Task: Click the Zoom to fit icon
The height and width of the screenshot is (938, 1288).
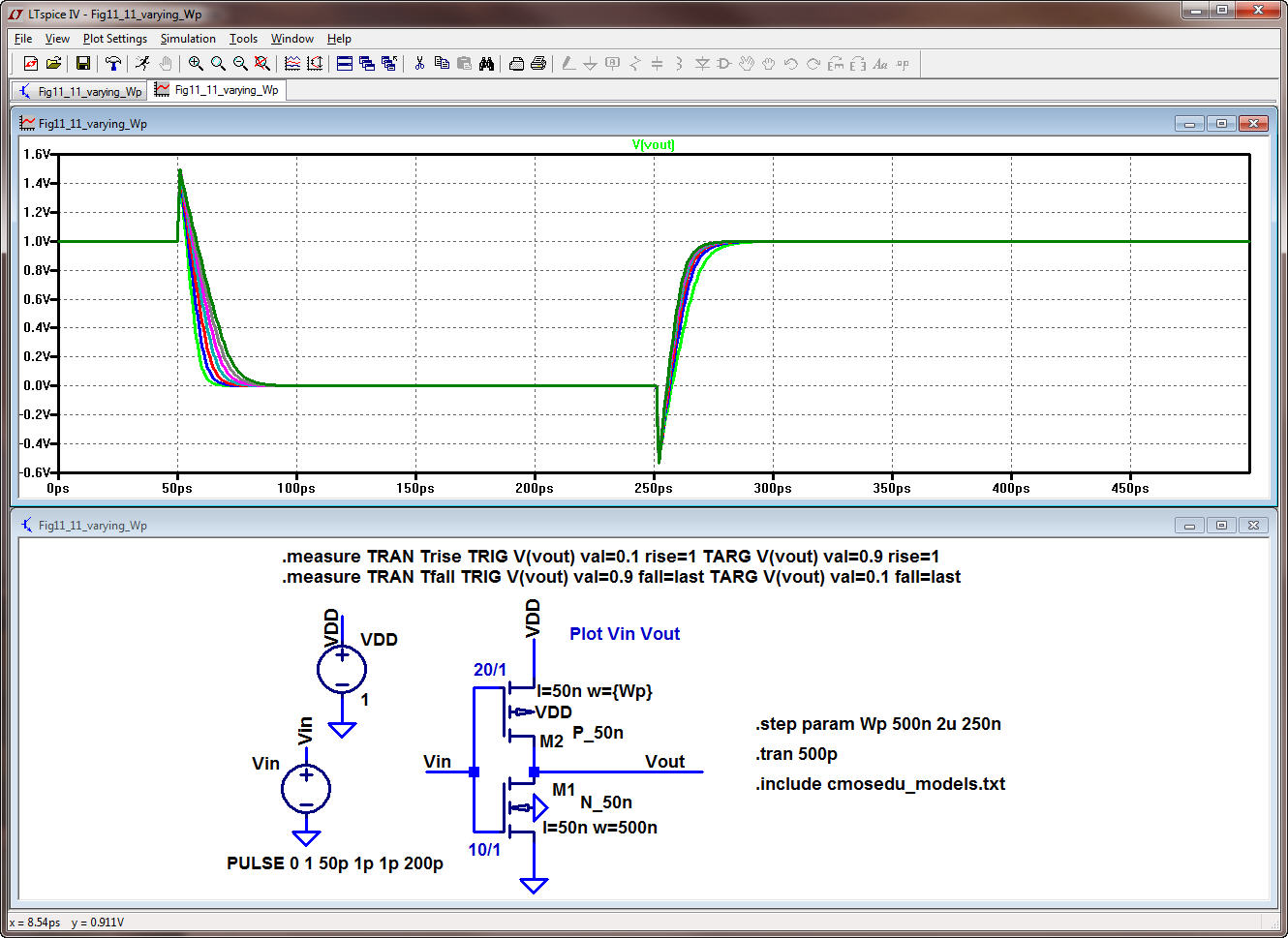Action: pyautogui.click(x=262, y=63)
